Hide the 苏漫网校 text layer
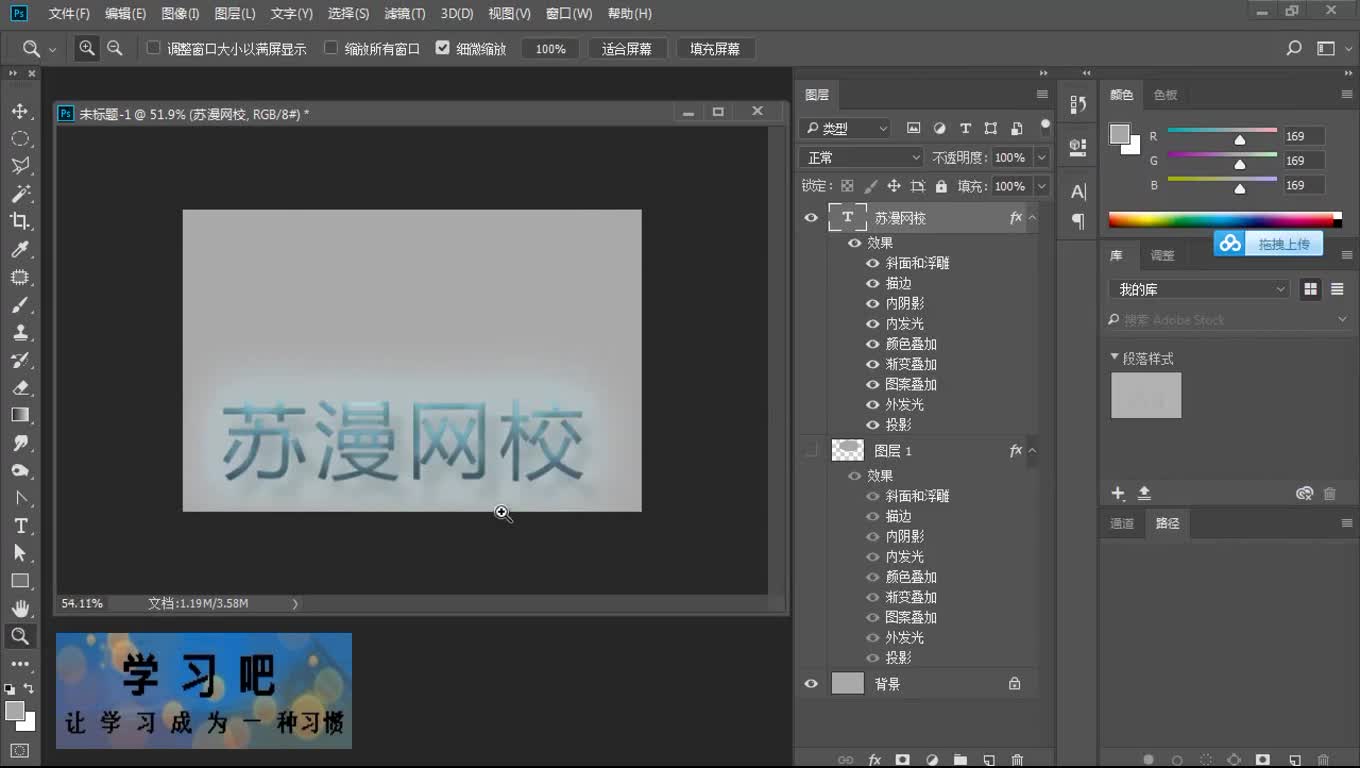Image resolution: width=1360 pixels, height=768 pixels. (x=811, y=217)
